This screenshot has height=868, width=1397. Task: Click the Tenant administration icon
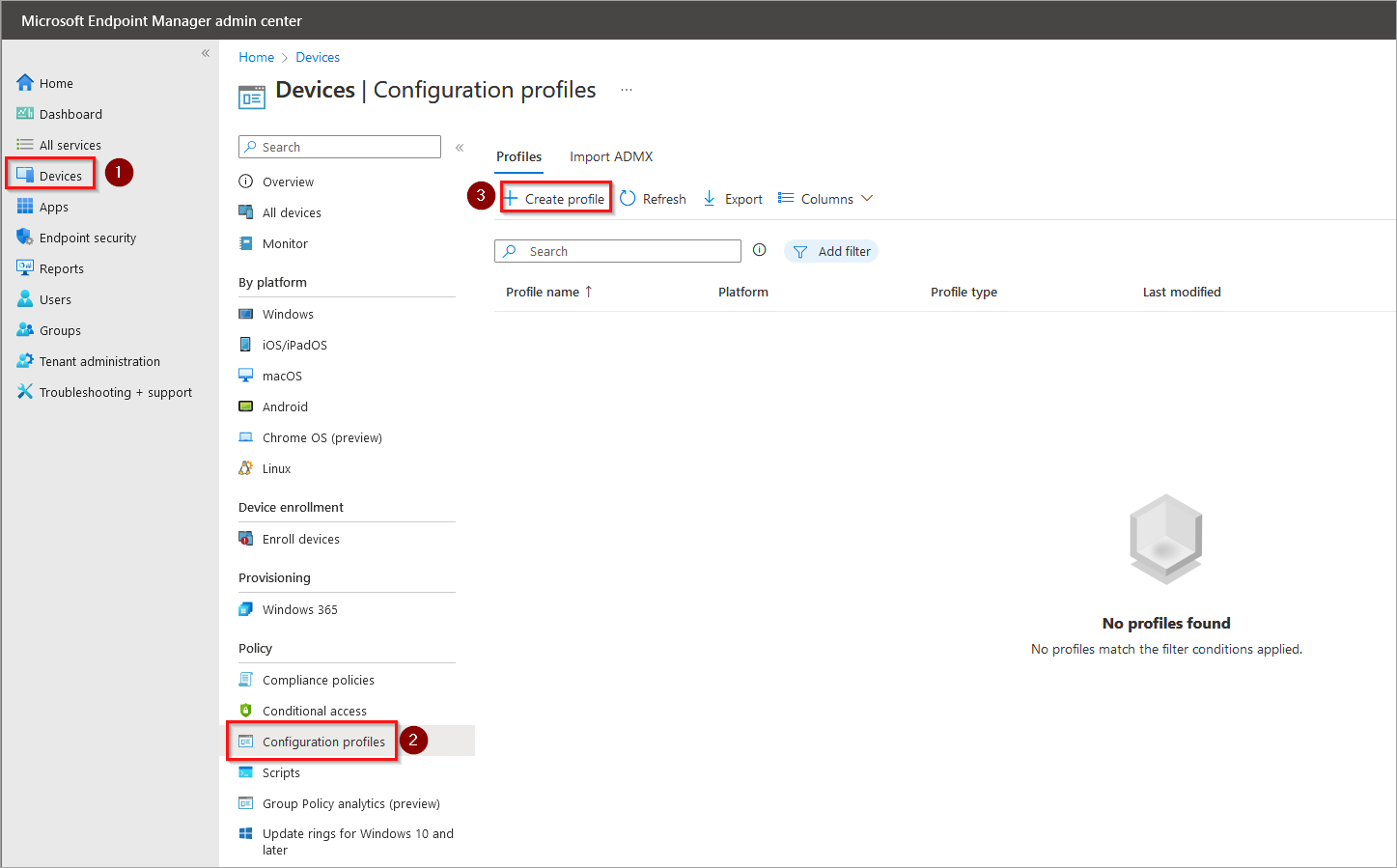(x=25, y=361)
